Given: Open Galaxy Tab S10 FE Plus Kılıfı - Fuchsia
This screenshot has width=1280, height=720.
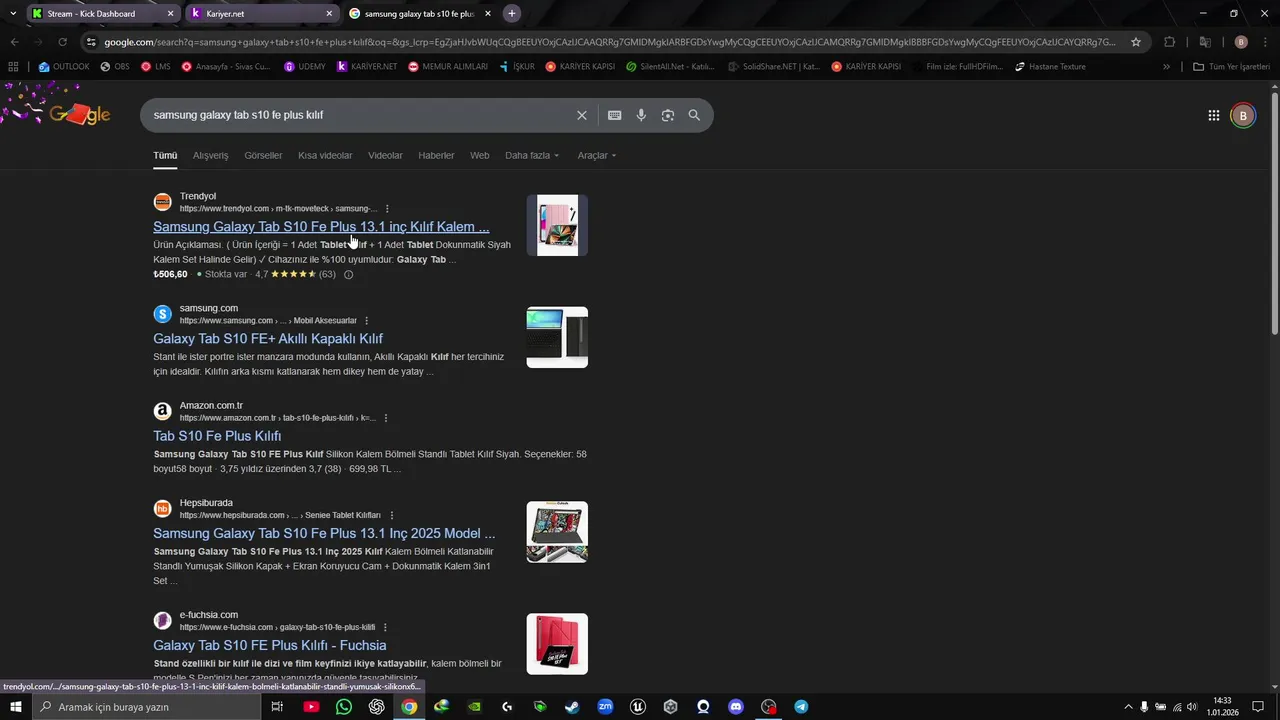Looking at the screenshot, I should (x=270, y=646).
